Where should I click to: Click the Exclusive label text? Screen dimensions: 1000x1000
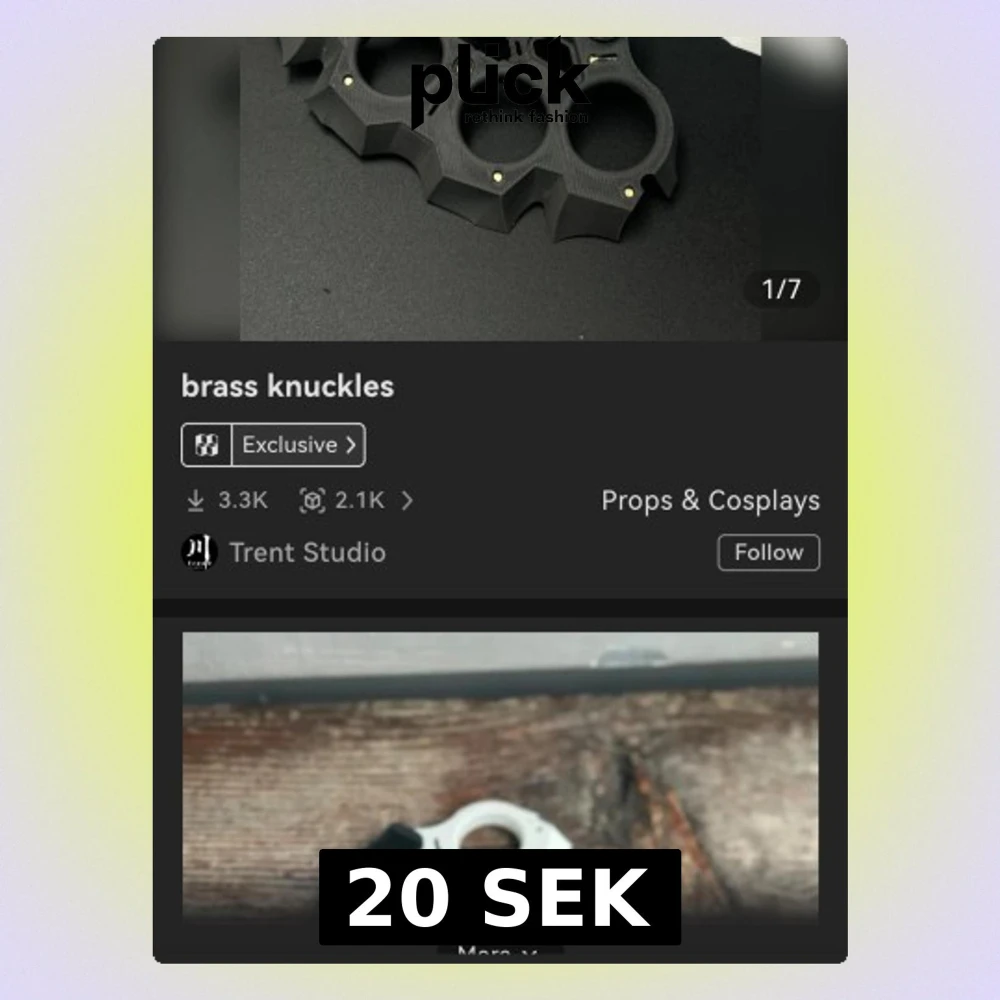click(290, 445)
